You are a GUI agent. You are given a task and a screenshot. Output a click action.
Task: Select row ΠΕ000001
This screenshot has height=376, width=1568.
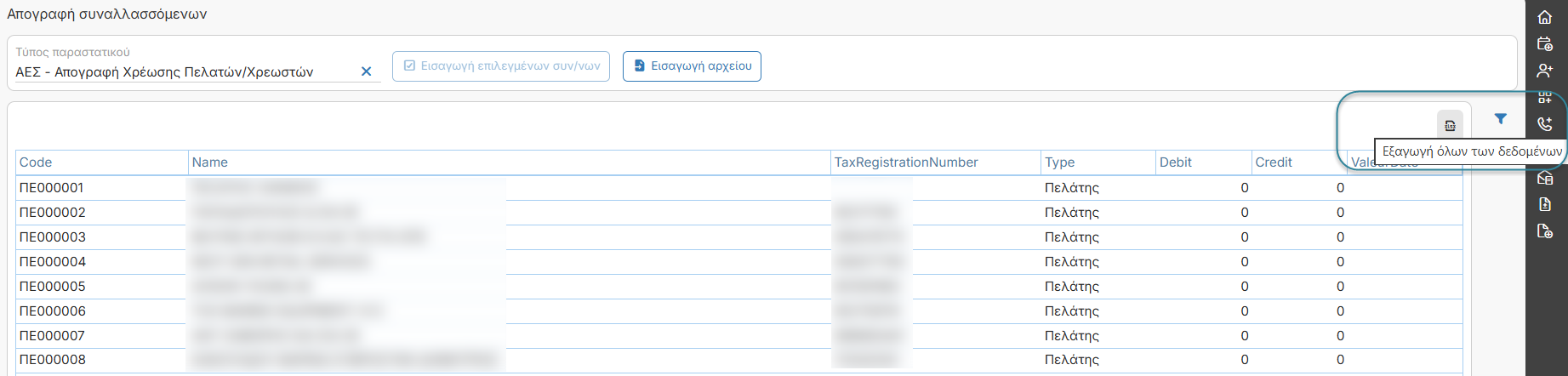[739, 188]
